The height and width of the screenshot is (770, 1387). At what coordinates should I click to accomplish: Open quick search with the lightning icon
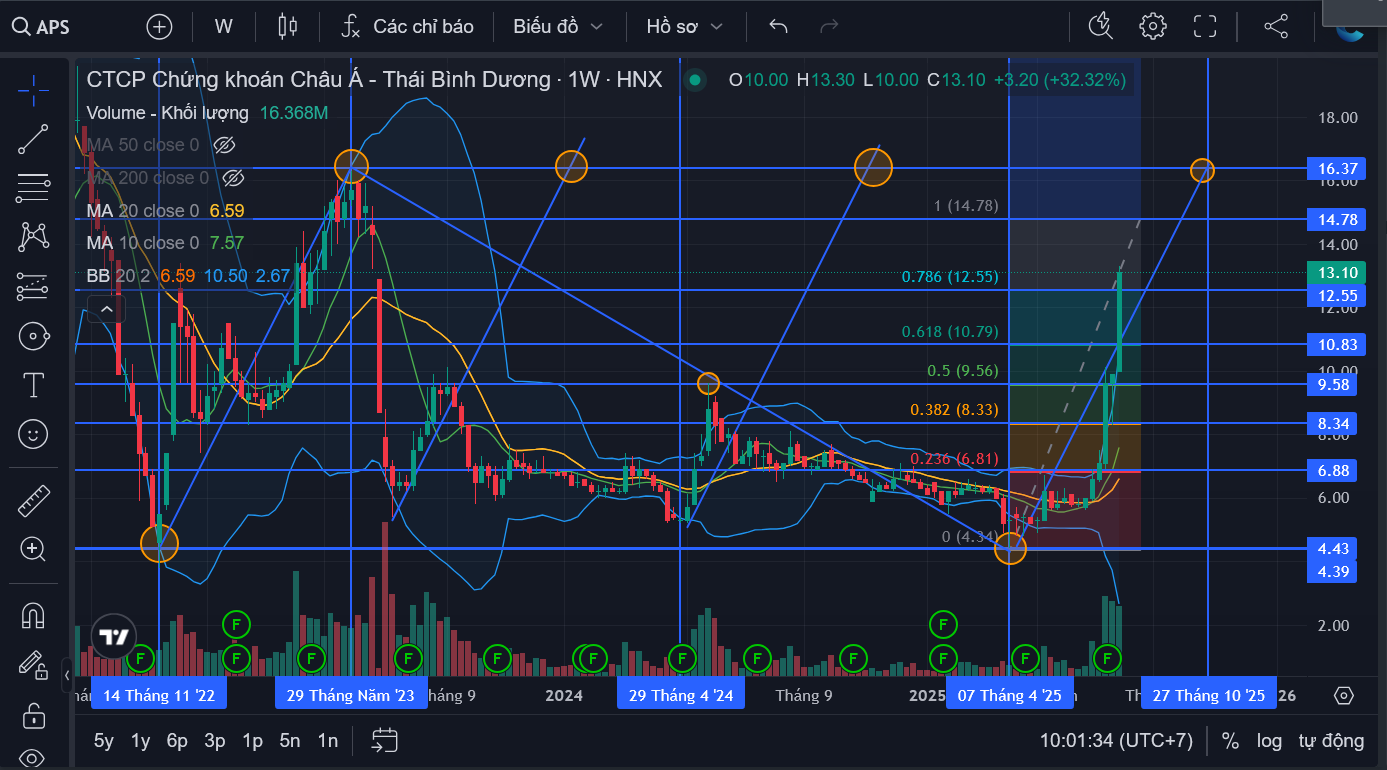tap(1100, 26)
